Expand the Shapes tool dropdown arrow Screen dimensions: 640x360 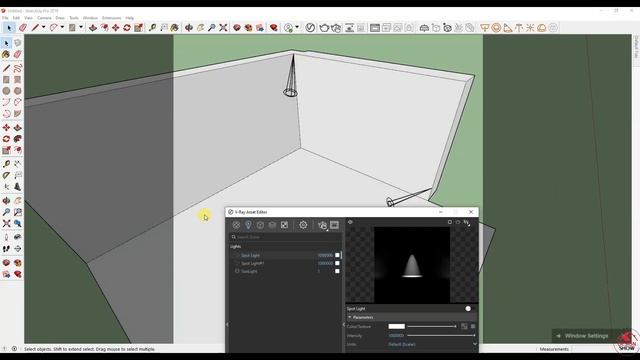click(81, 27)
